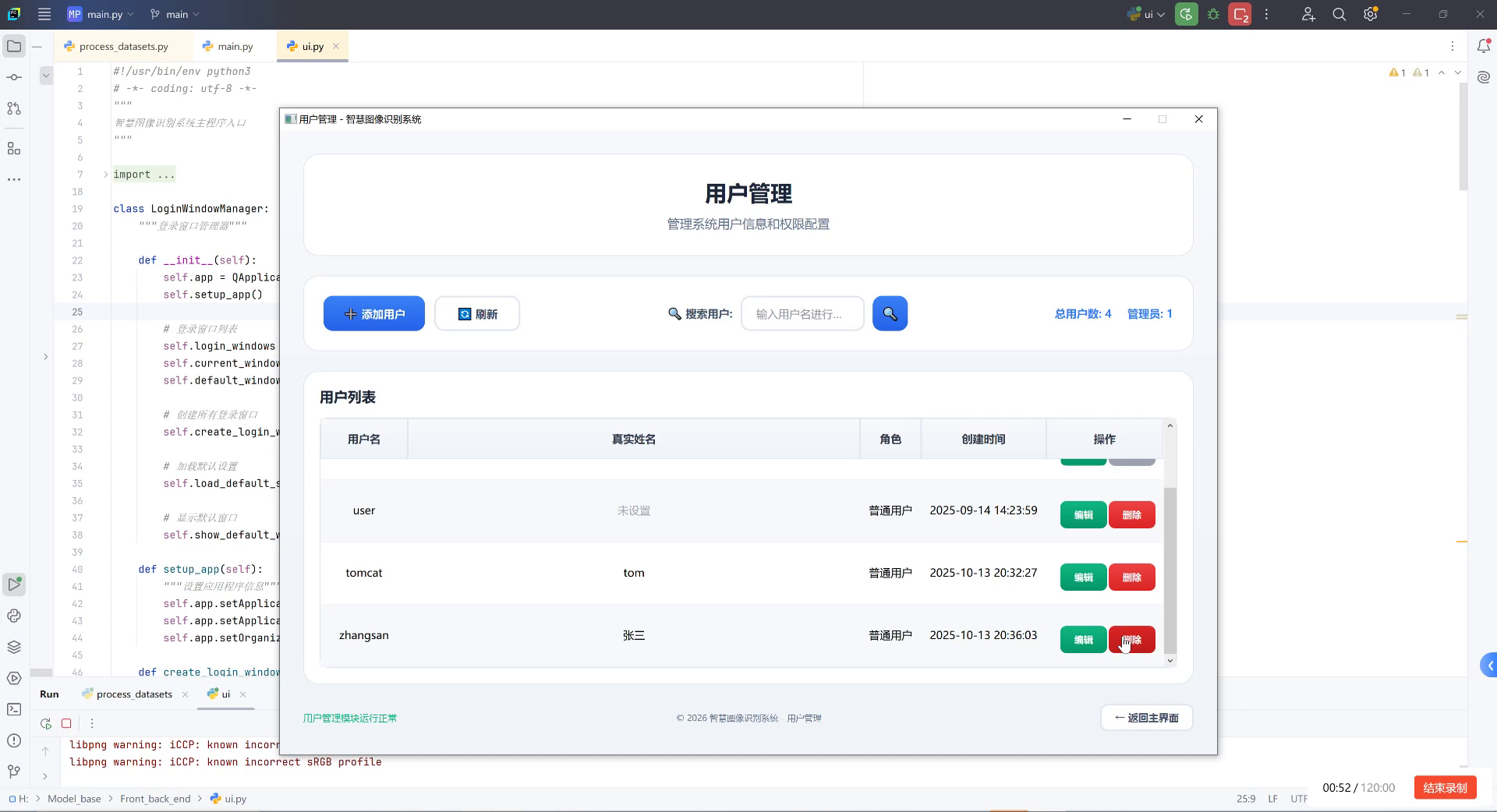1497x812 pixels.
Task: Open the main.py project dropdown
Action: (x=101, y=14)
